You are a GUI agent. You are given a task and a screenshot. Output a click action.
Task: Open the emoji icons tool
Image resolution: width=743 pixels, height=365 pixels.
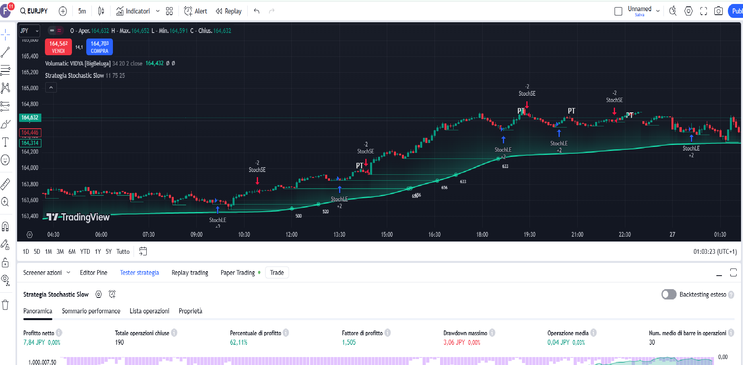[x=5, y=160]
